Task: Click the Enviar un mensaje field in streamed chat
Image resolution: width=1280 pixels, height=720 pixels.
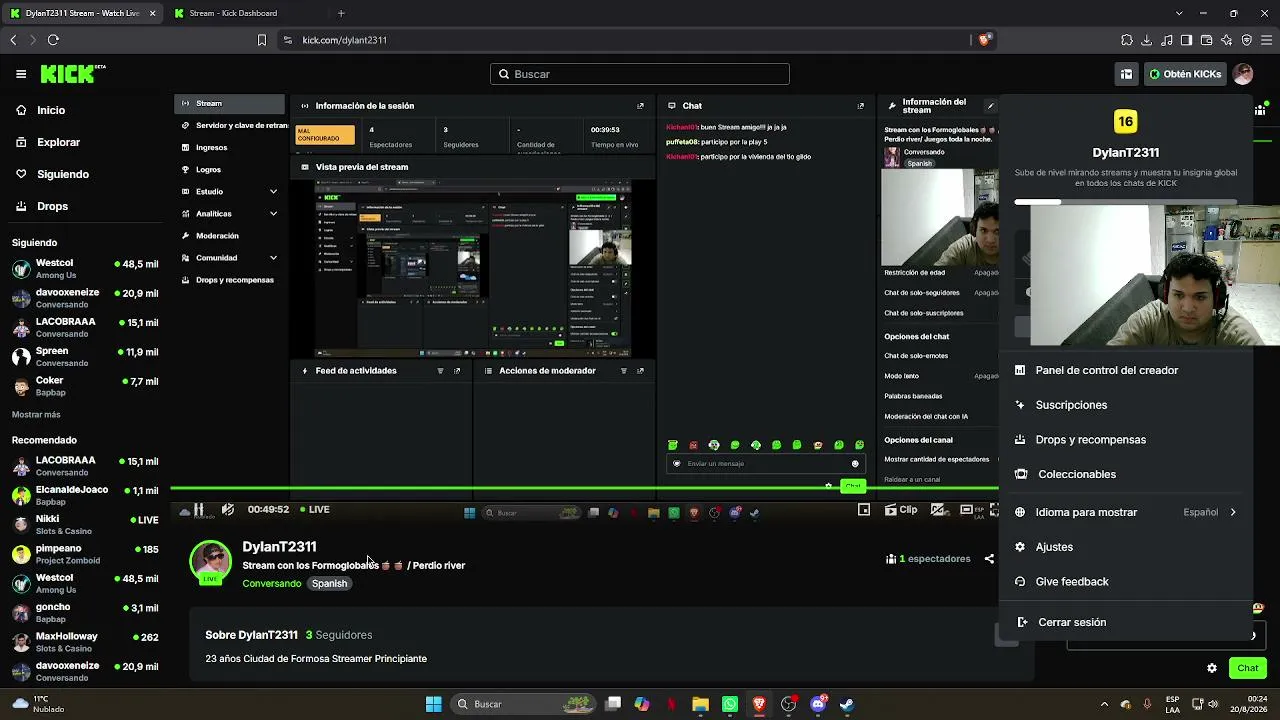Action: click(765, 464)
